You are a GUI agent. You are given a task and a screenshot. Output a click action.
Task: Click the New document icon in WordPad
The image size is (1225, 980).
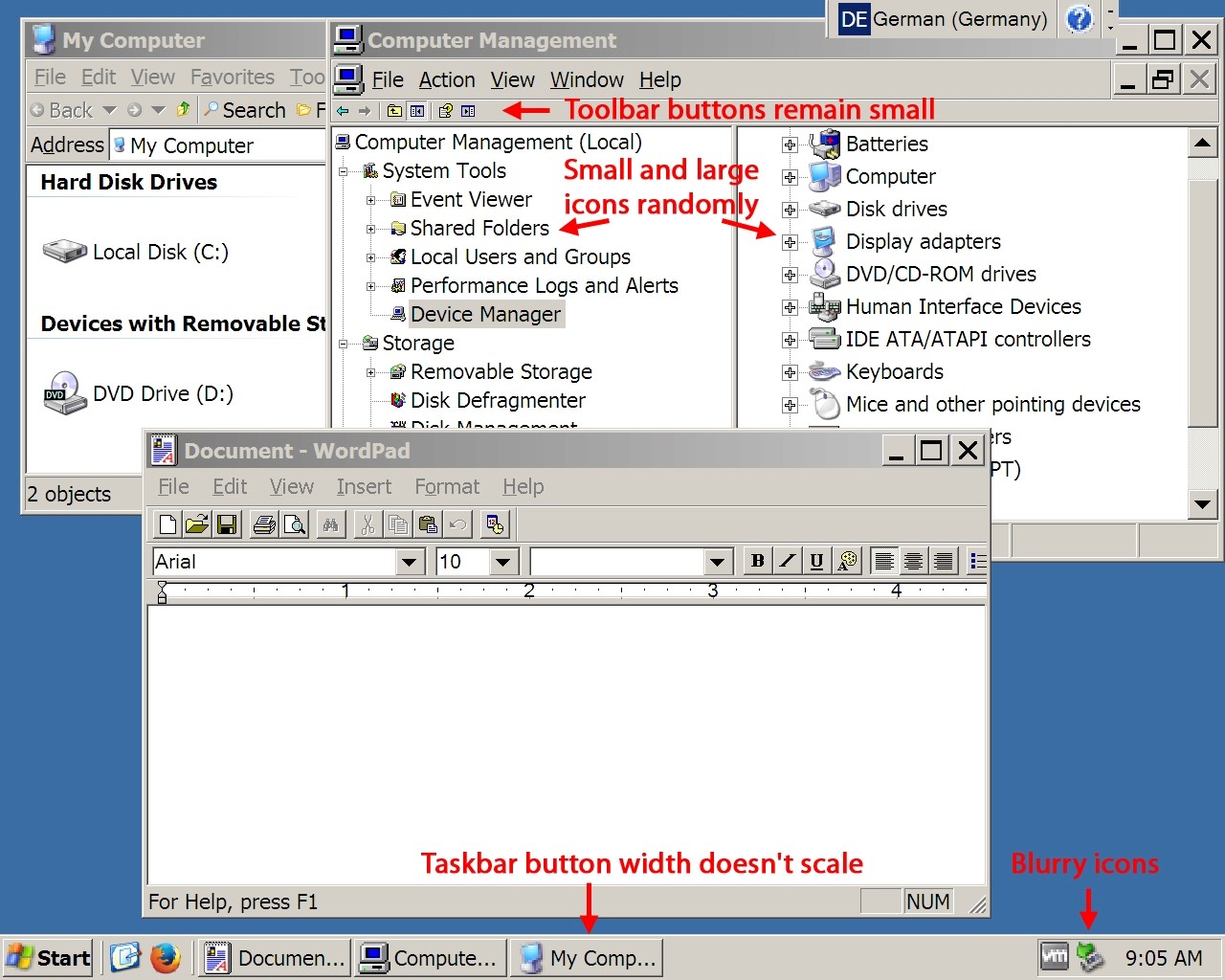(x=167, y=524)
